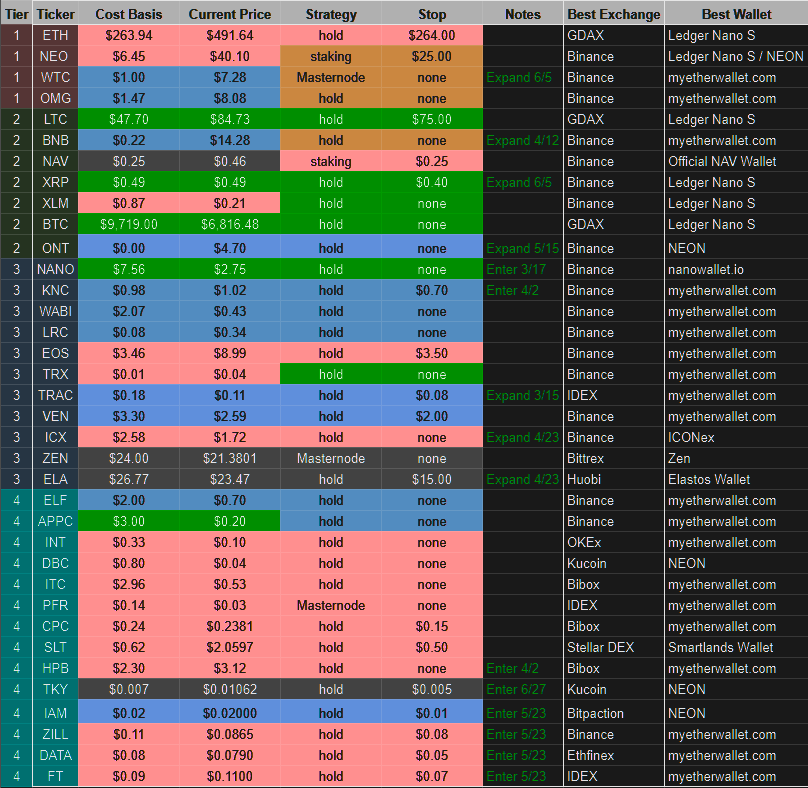Select the DBC ticker cell
Image resolution: width=808 pixels, height=788 pixels.
tap(55, 564)
